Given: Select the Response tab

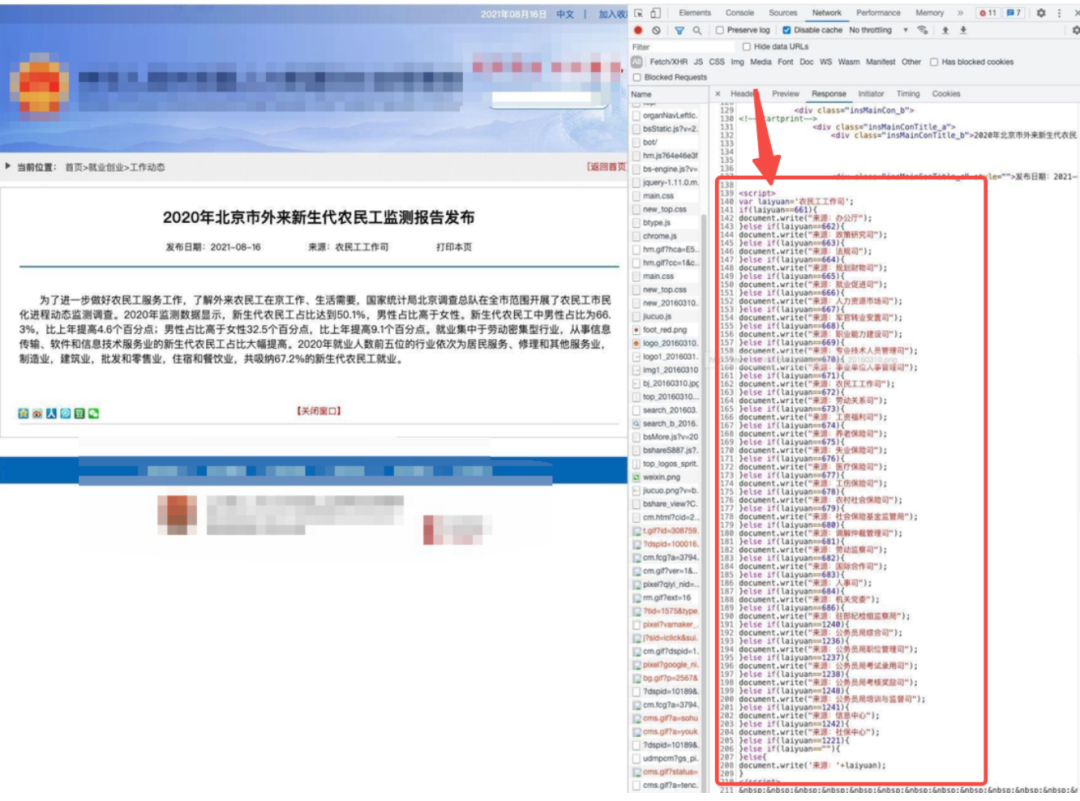Looking at the screenshot, I should click(x=829, y=94).
